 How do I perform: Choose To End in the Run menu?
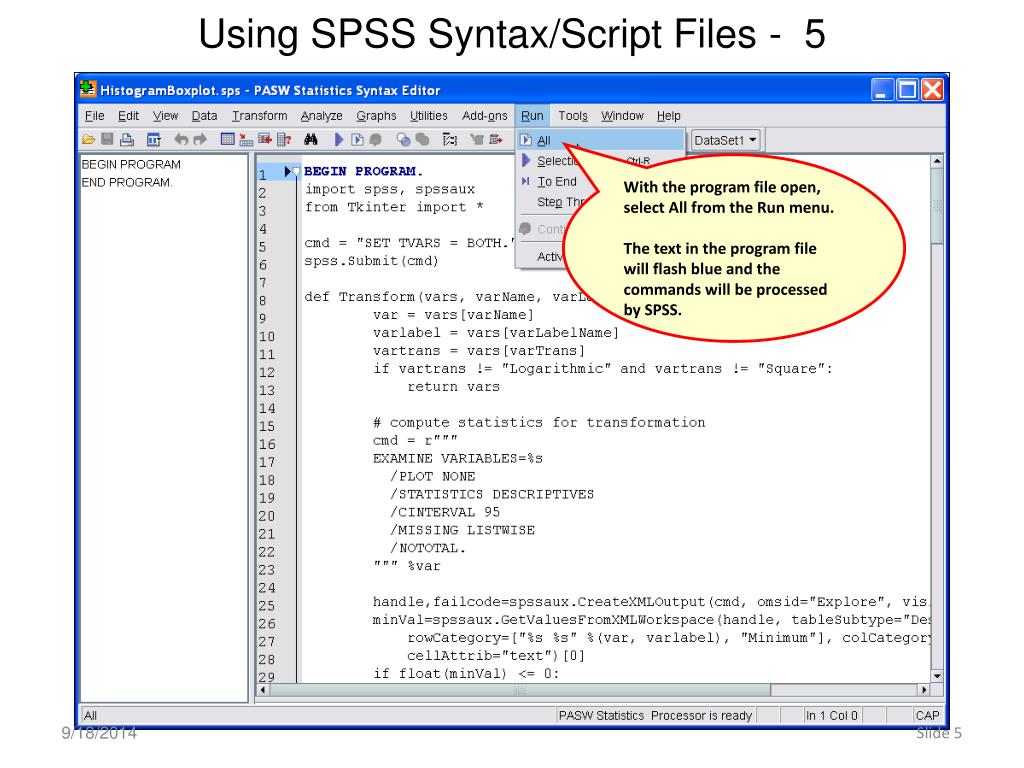click(557, 181)
